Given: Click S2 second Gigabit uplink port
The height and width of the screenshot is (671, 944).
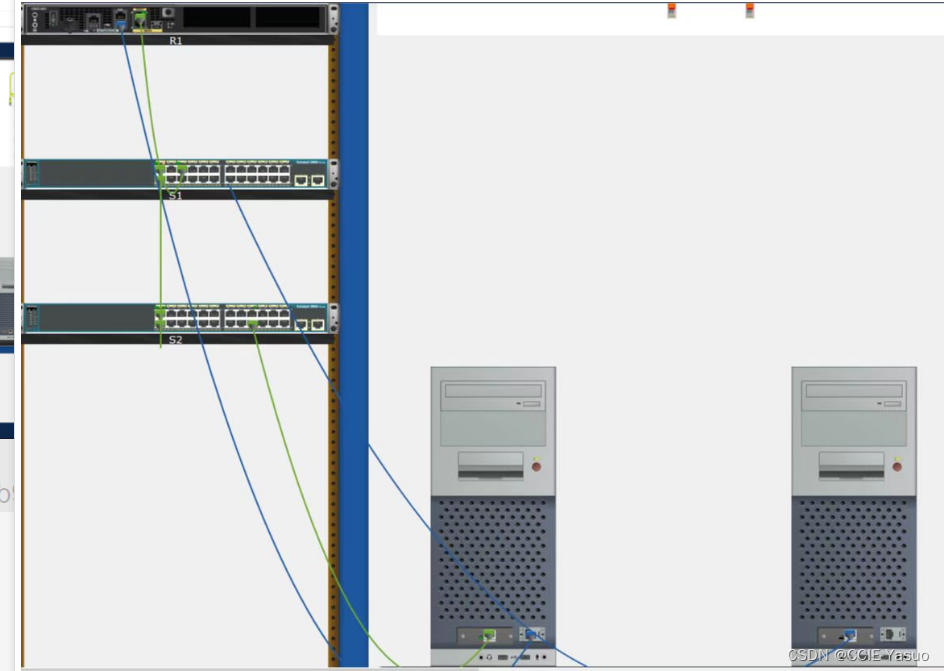Looking at the screenshot, I should tap(317, 324).
